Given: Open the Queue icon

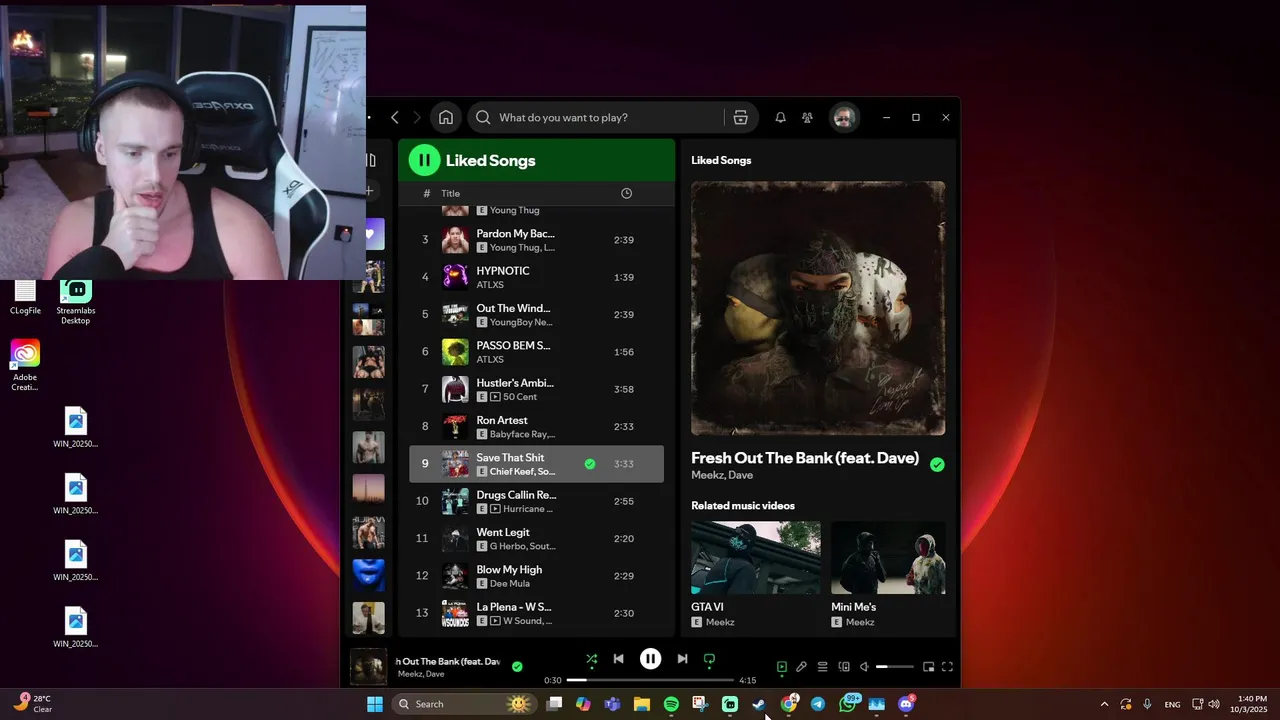Looking at the screenshot, I should (x=822, y=667).
